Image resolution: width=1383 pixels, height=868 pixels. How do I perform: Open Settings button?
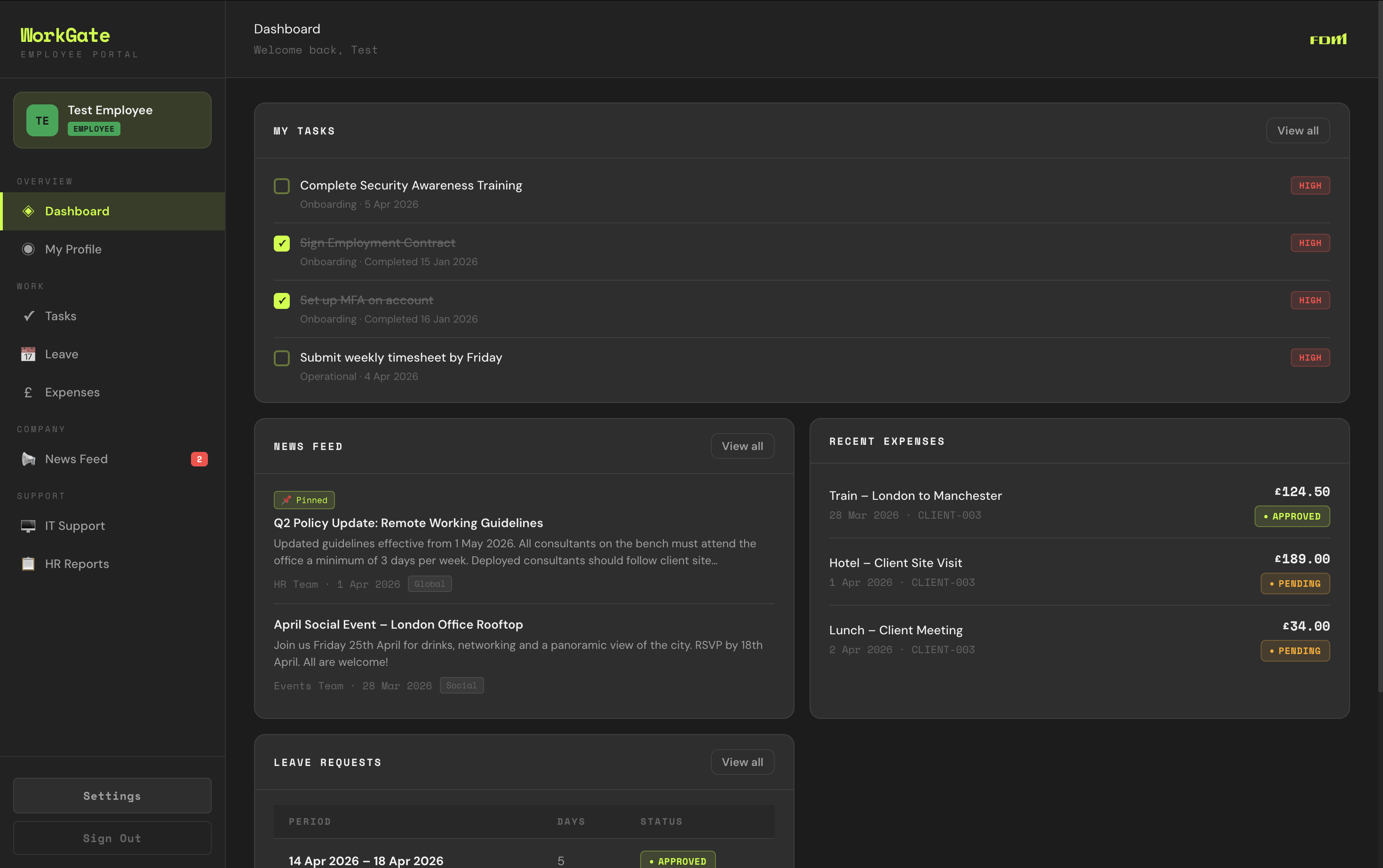(112, 796)
